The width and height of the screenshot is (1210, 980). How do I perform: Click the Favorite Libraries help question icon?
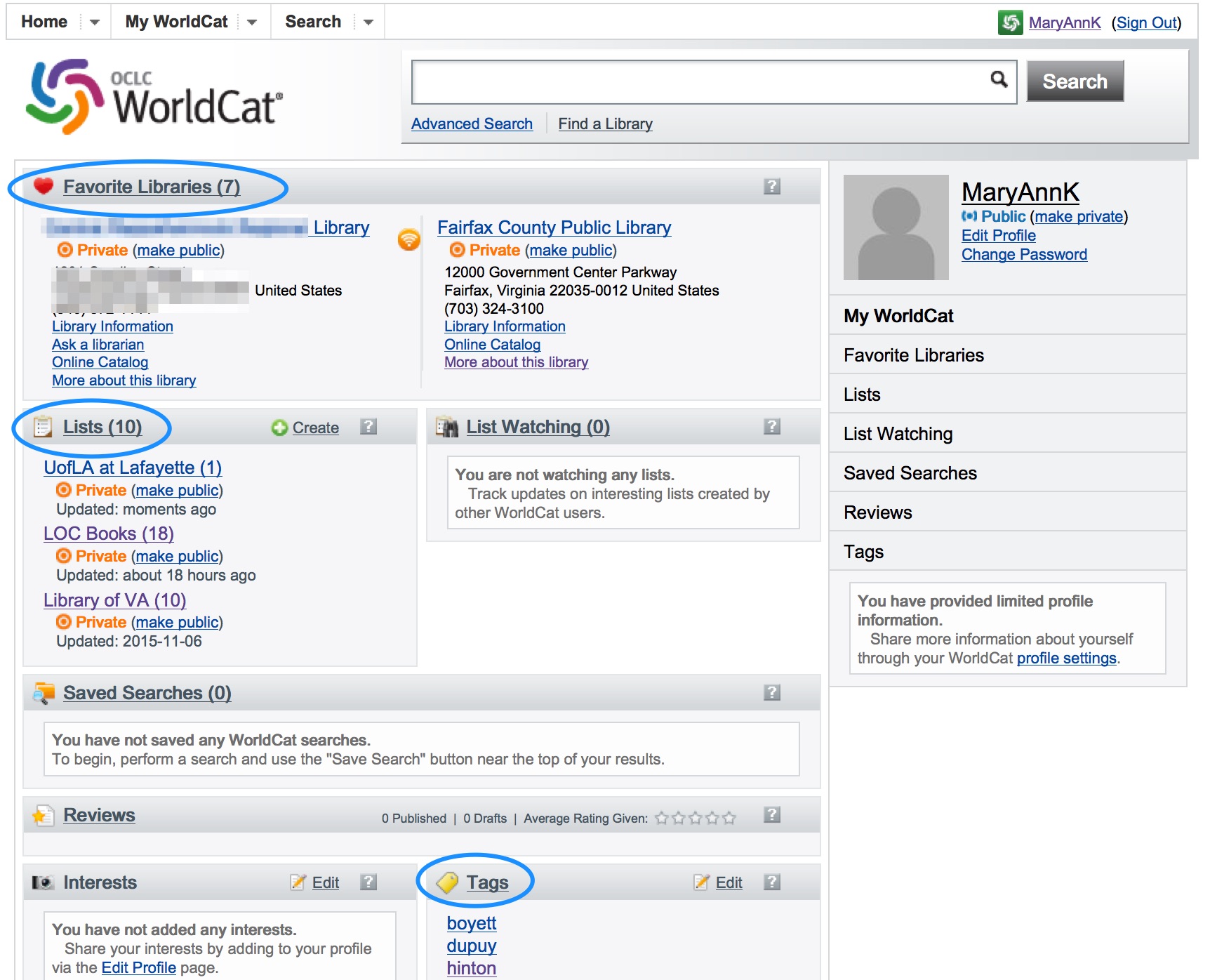(771, 186)
